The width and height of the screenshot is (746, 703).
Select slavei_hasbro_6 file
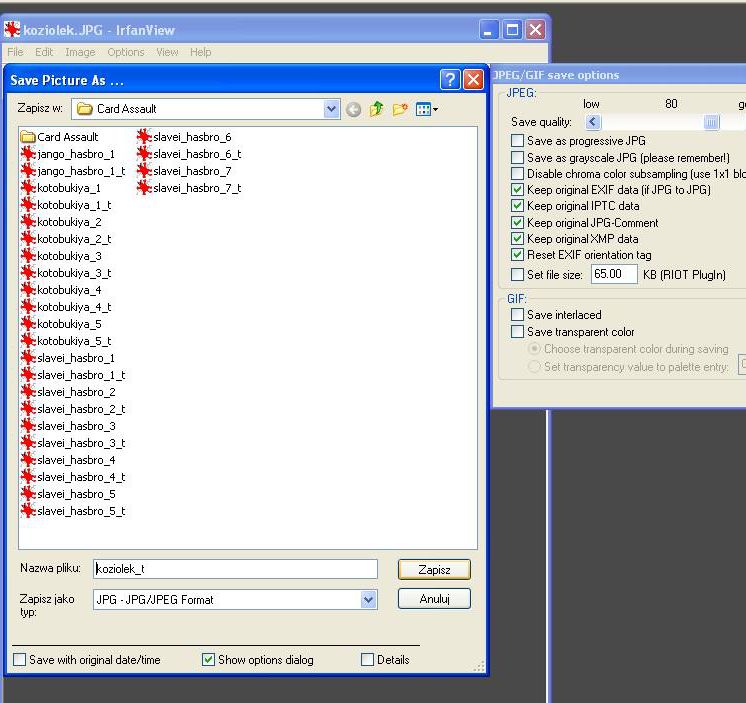pyautogui.click(x=184, y=137)
